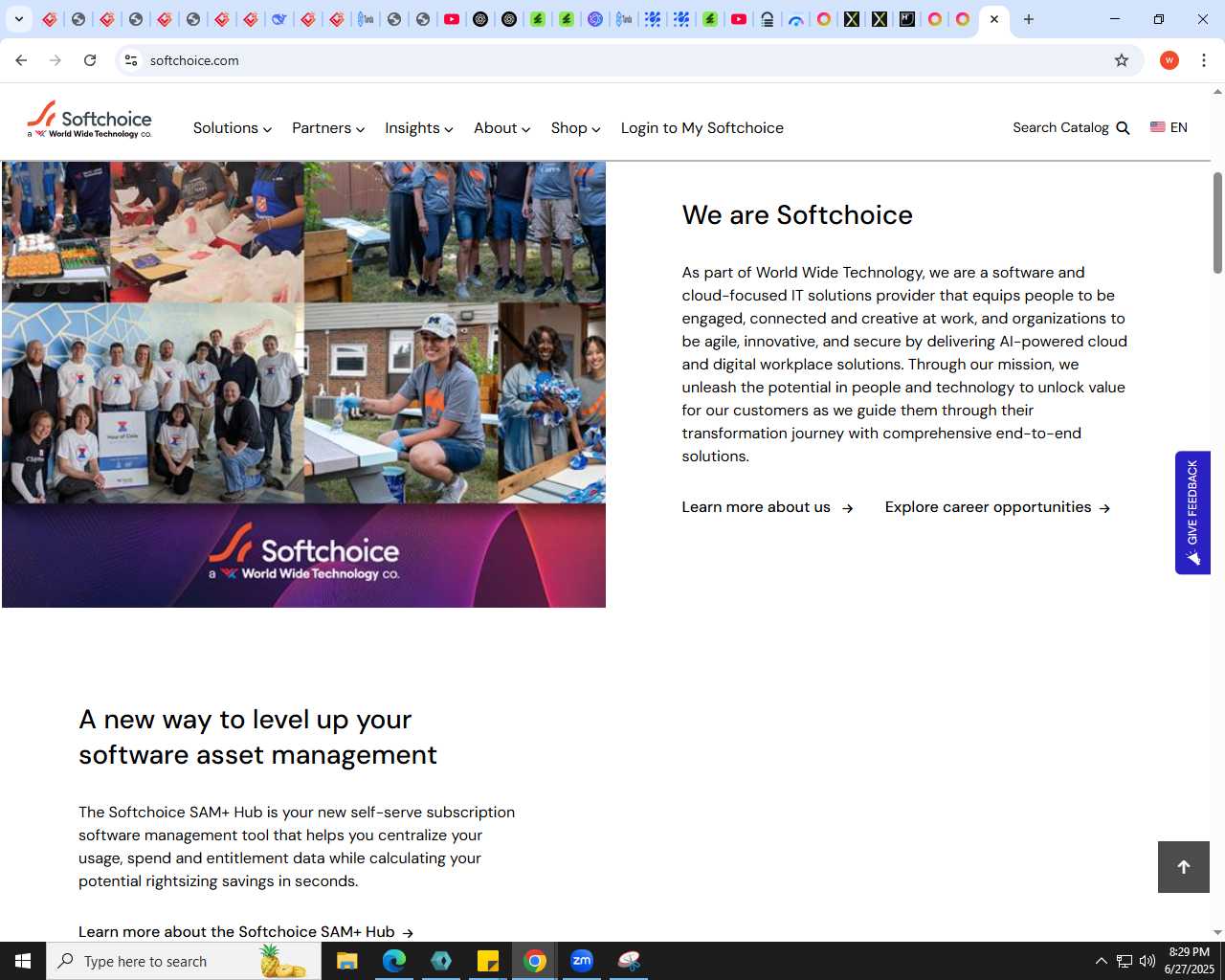Screen dimensions: 1225x980
Task: Click the We are Softchoice heading
Action: pos(797,214)
